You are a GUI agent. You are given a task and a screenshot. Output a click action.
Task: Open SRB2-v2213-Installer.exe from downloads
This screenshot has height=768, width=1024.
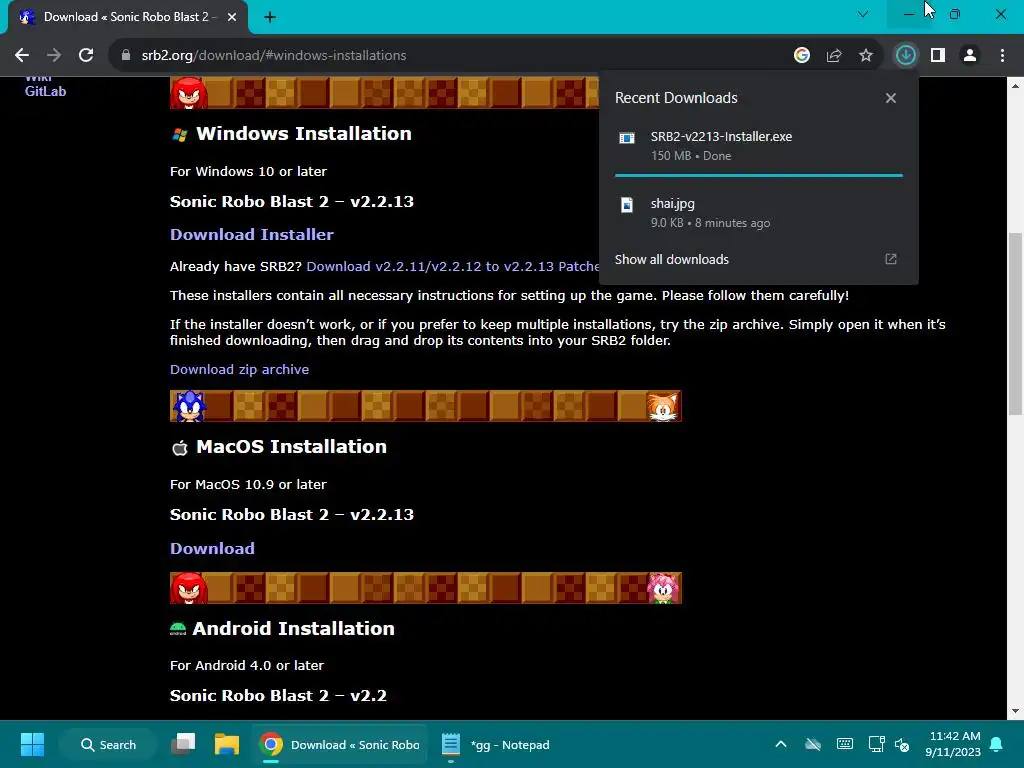click(758, 146)
